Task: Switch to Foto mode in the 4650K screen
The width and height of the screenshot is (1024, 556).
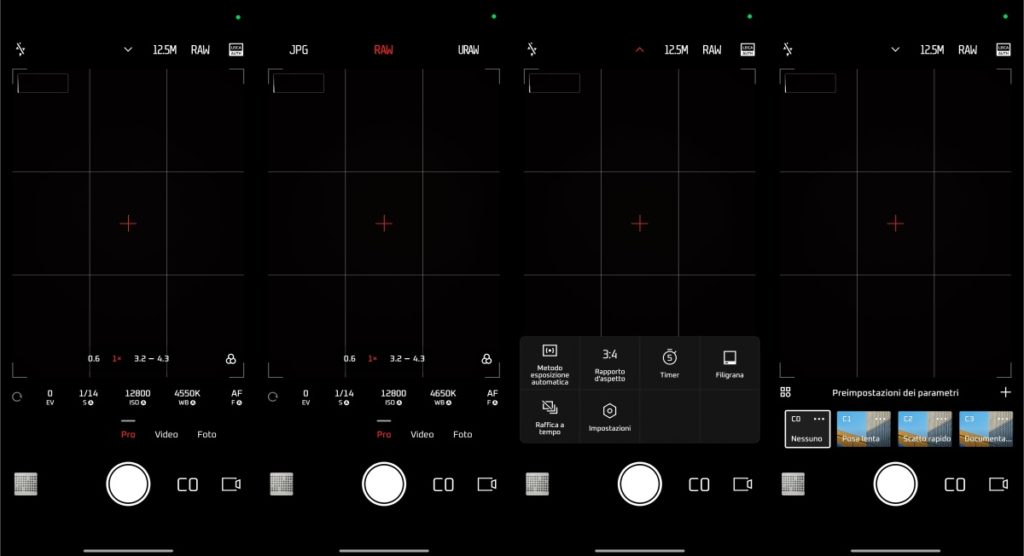Action: pyautogui.click(x=462, y=434)
